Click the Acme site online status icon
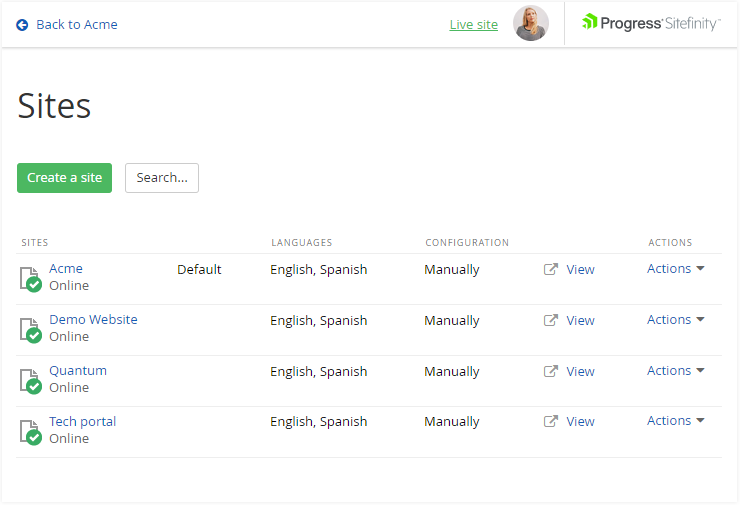Screen dimensions: 740x505 (x=31, y=279)
